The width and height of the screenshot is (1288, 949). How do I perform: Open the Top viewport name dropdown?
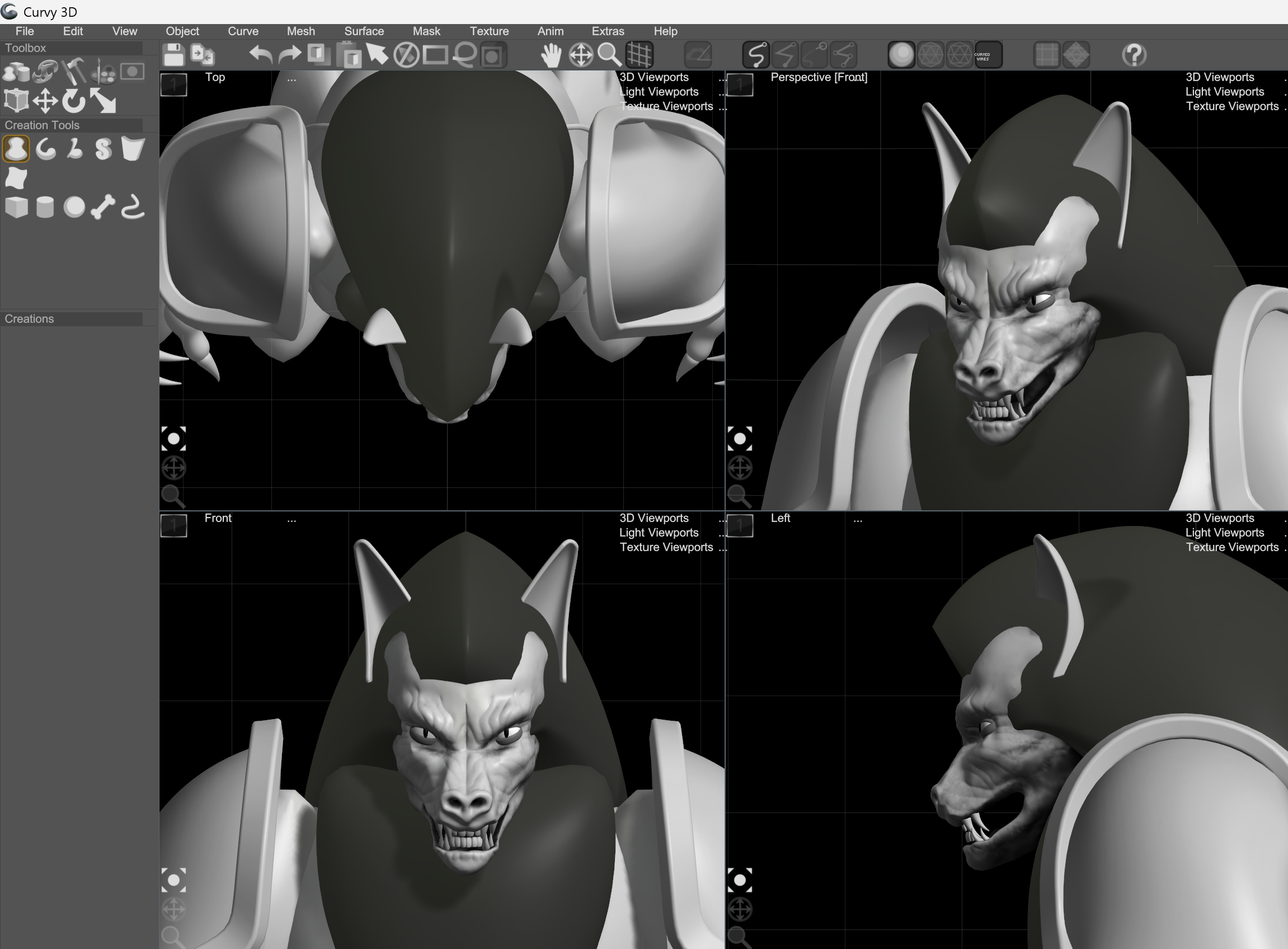click(x=215, y=78)
